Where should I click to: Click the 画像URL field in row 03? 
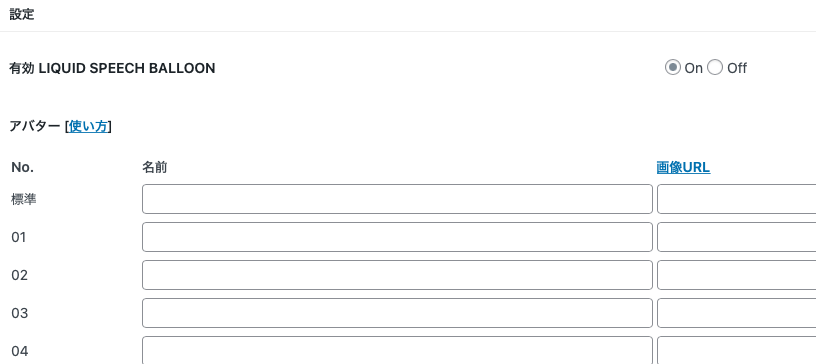[x=736, y=313]
